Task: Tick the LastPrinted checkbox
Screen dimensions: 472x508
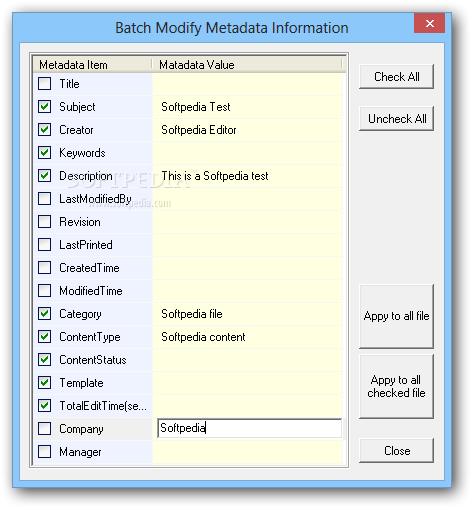Action: pyautogui.click(x=44, y=245)
